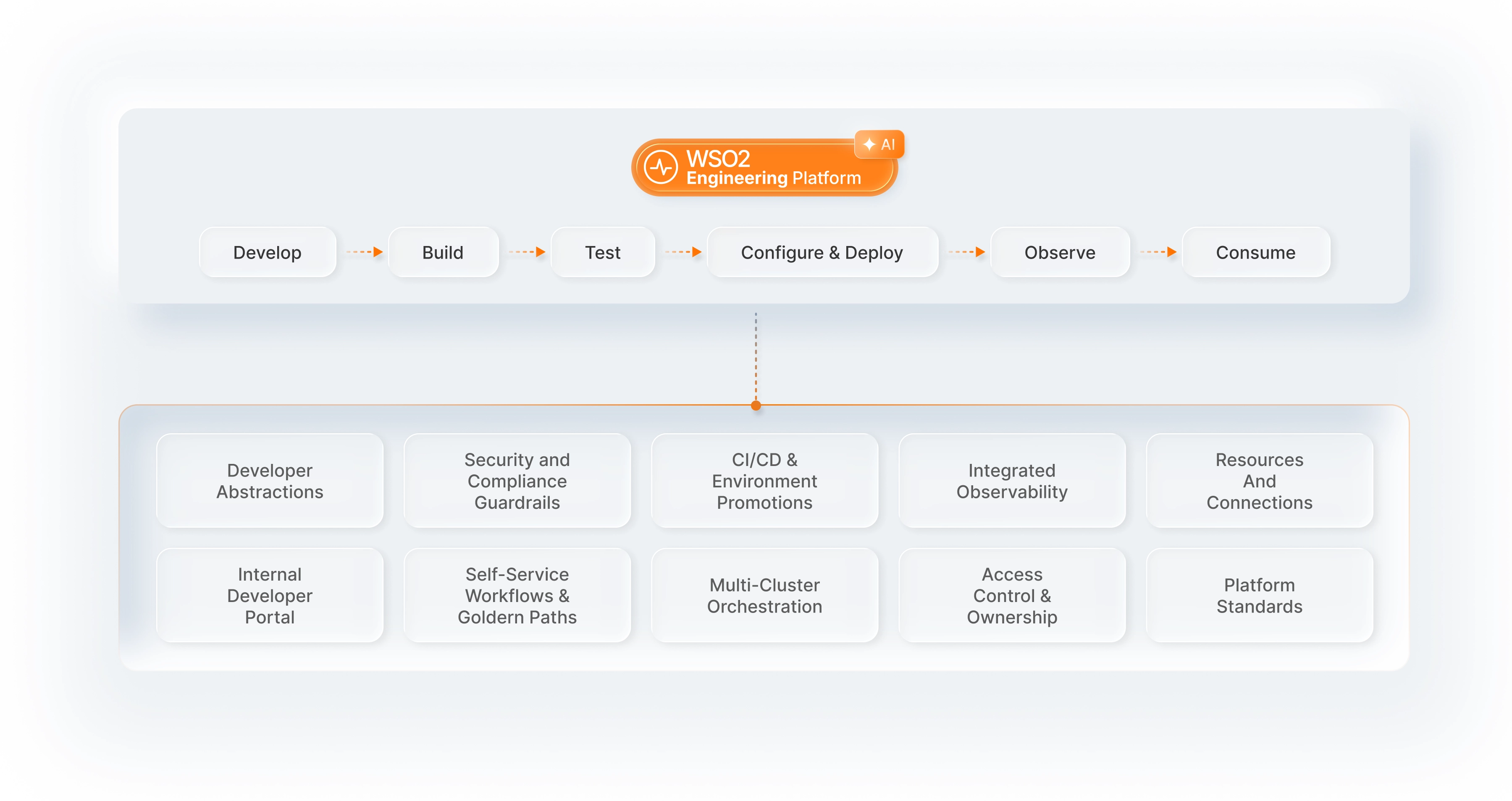Click the arrow between Build and Test
This screenshot has width=1512, height=801.
[525, 252]
